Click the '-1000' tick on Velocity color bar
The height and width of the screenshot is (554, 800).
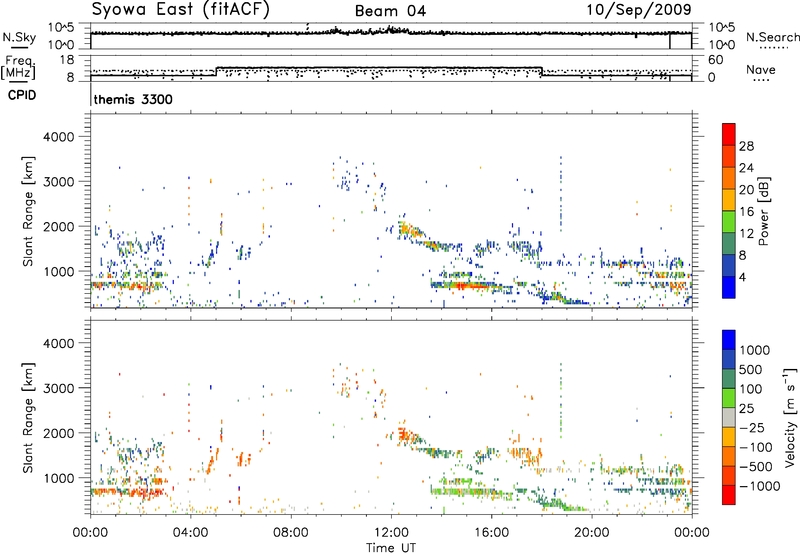click(760, 486)
